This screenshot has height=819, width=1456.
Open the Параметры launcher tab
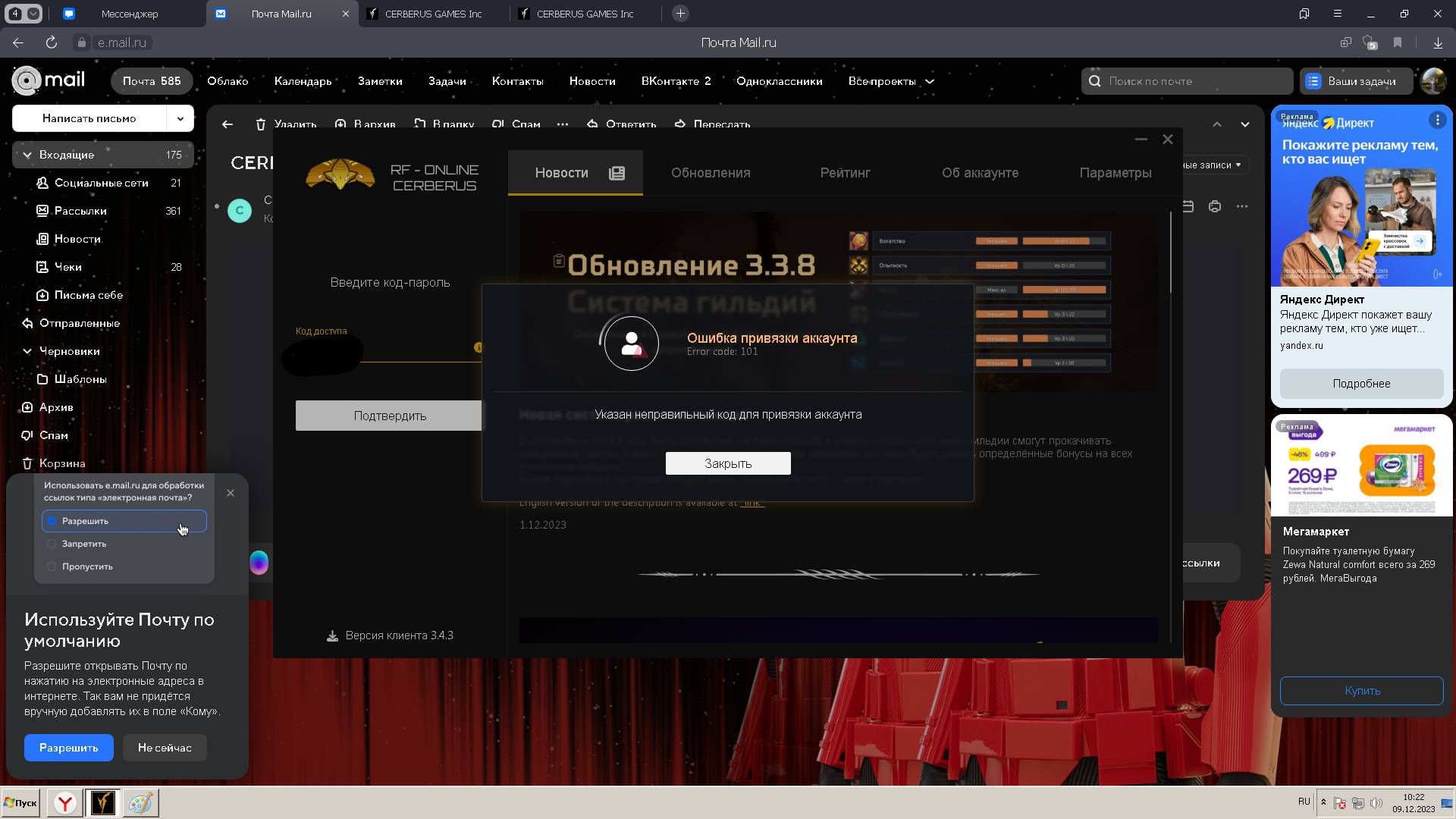pyautogui.click(x=1115, y=173)
